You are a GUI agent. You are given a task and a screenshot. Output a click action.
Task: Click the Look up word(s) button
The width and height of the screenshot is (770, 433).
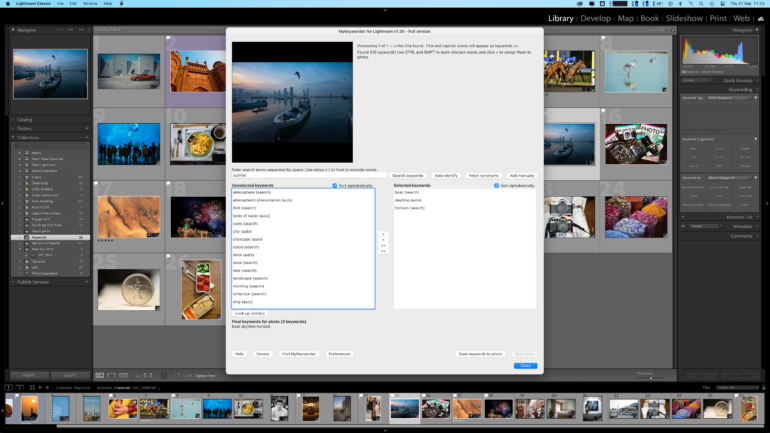(x=249, y=313)
